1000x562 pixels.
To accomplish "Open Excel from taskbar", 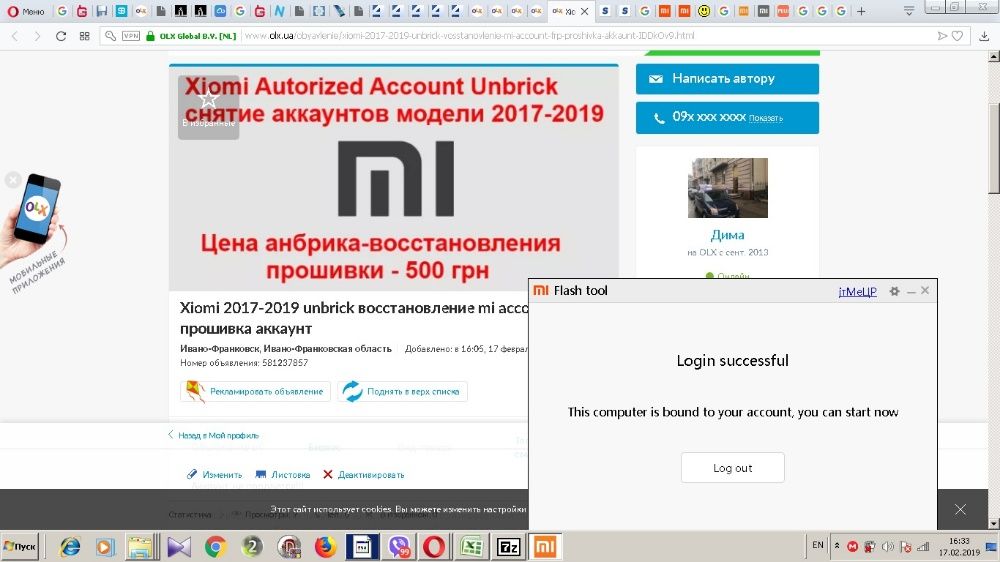I will (471, 547).
